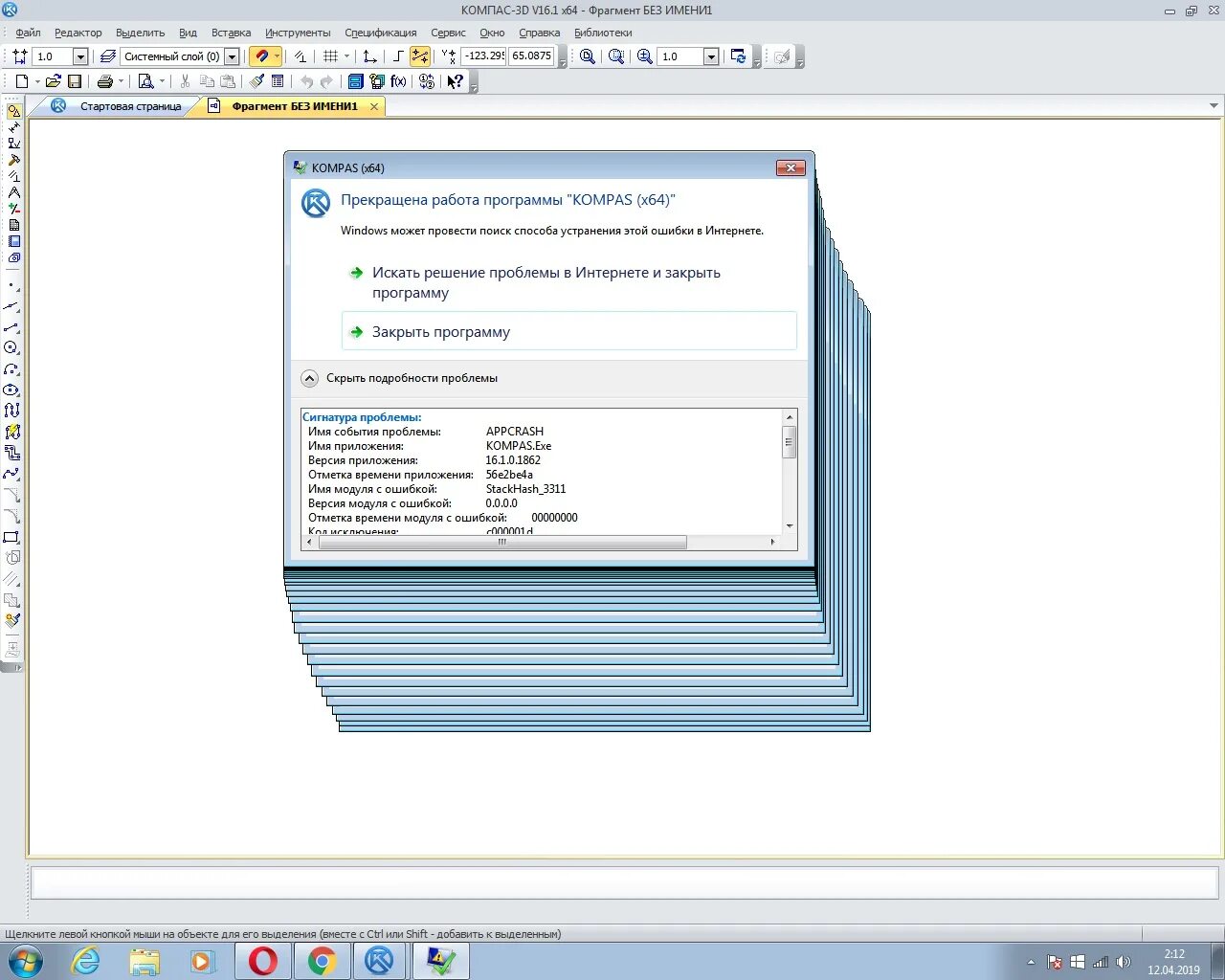Open the Windows Start button

25,961
